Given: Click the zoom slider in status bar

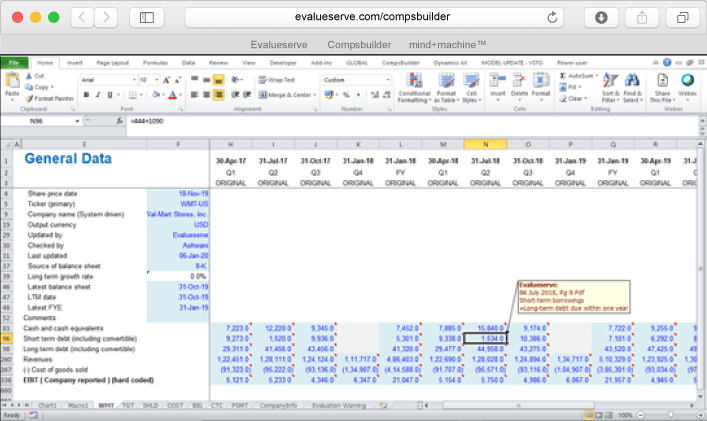Looking at the screenshot, I should [670, 415].
